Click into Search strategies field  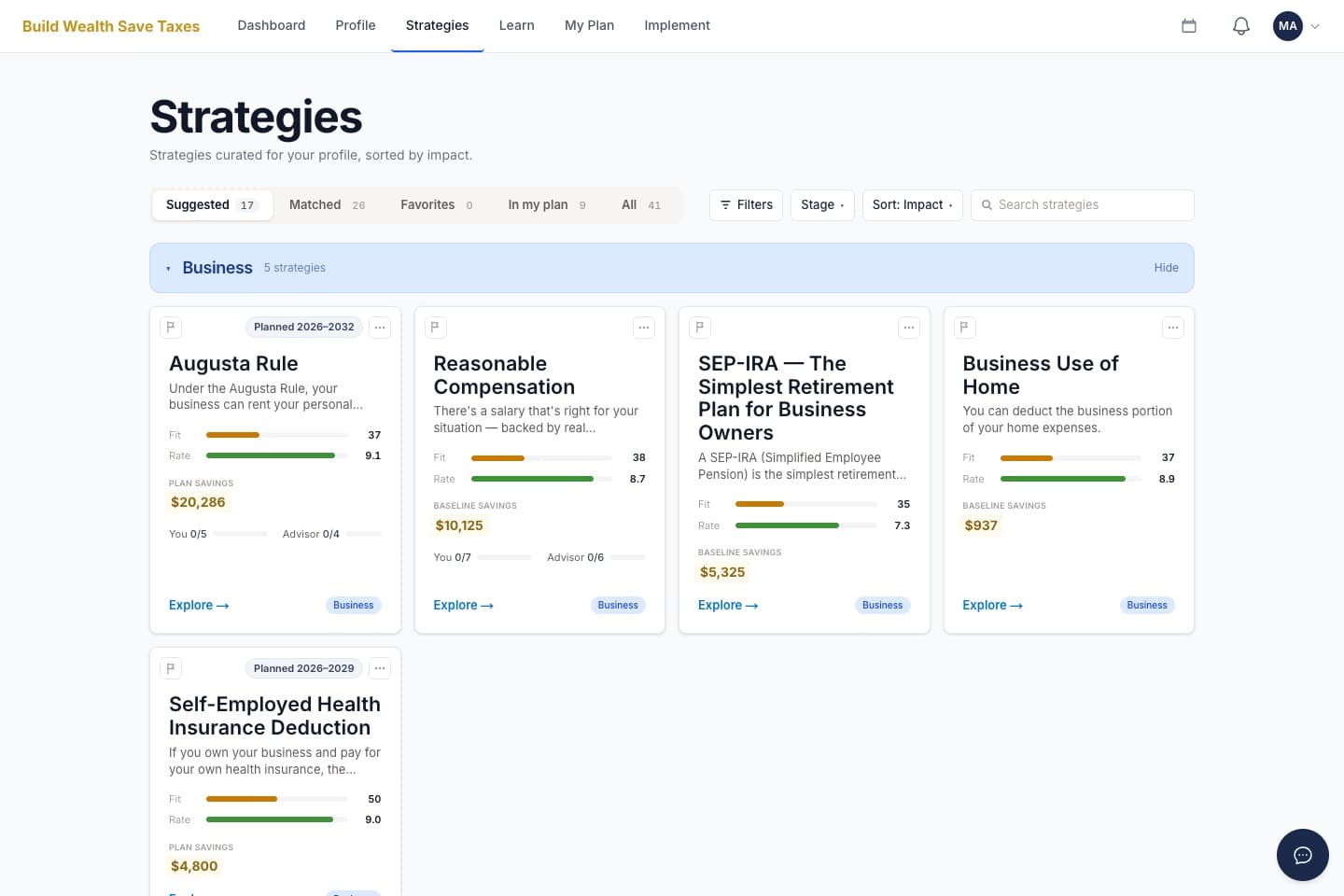[1083, 205]
